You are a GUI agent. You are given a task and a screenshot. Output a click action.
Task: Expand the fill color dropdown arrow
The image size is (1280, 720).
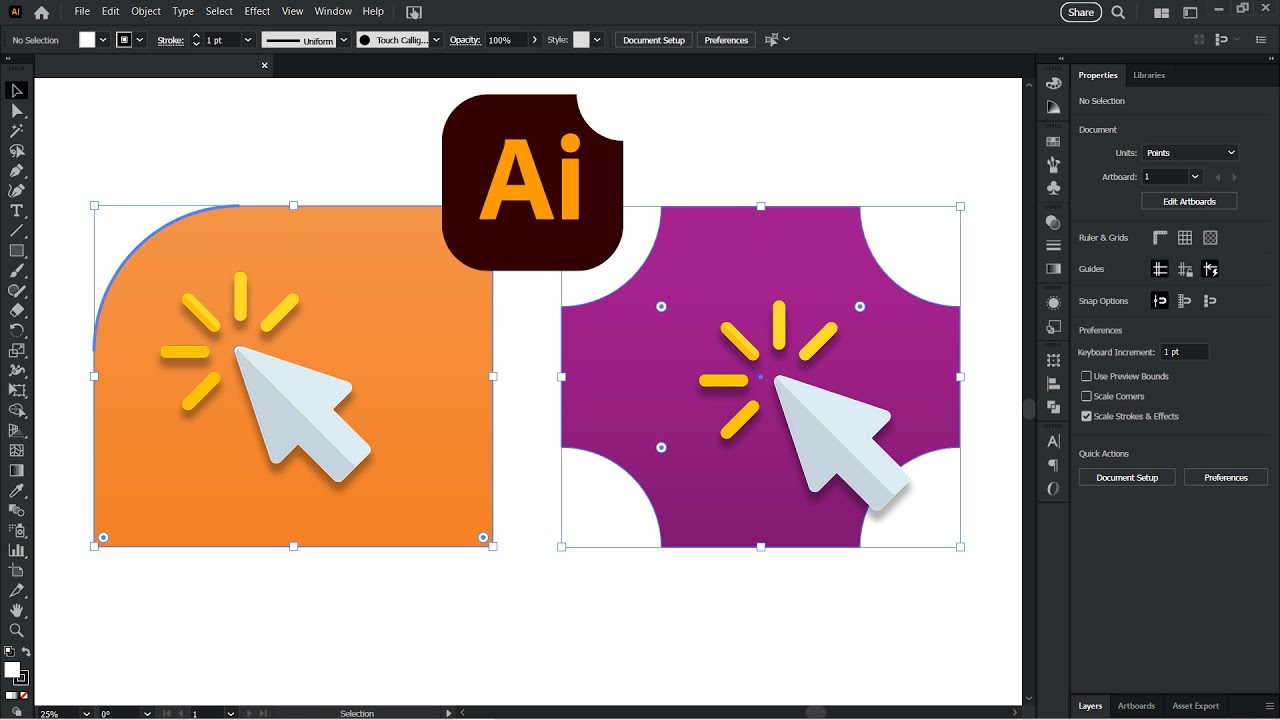click(103, 40)
